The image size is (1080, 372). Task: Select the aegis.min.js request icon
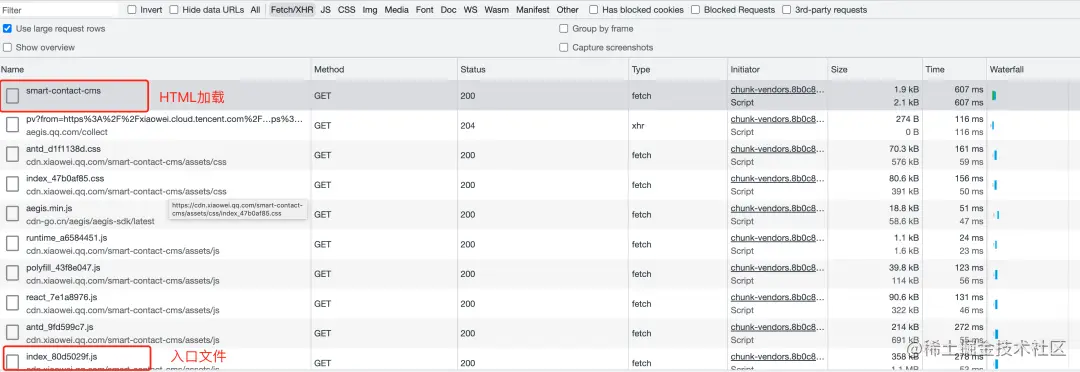(x=12, y=214)
